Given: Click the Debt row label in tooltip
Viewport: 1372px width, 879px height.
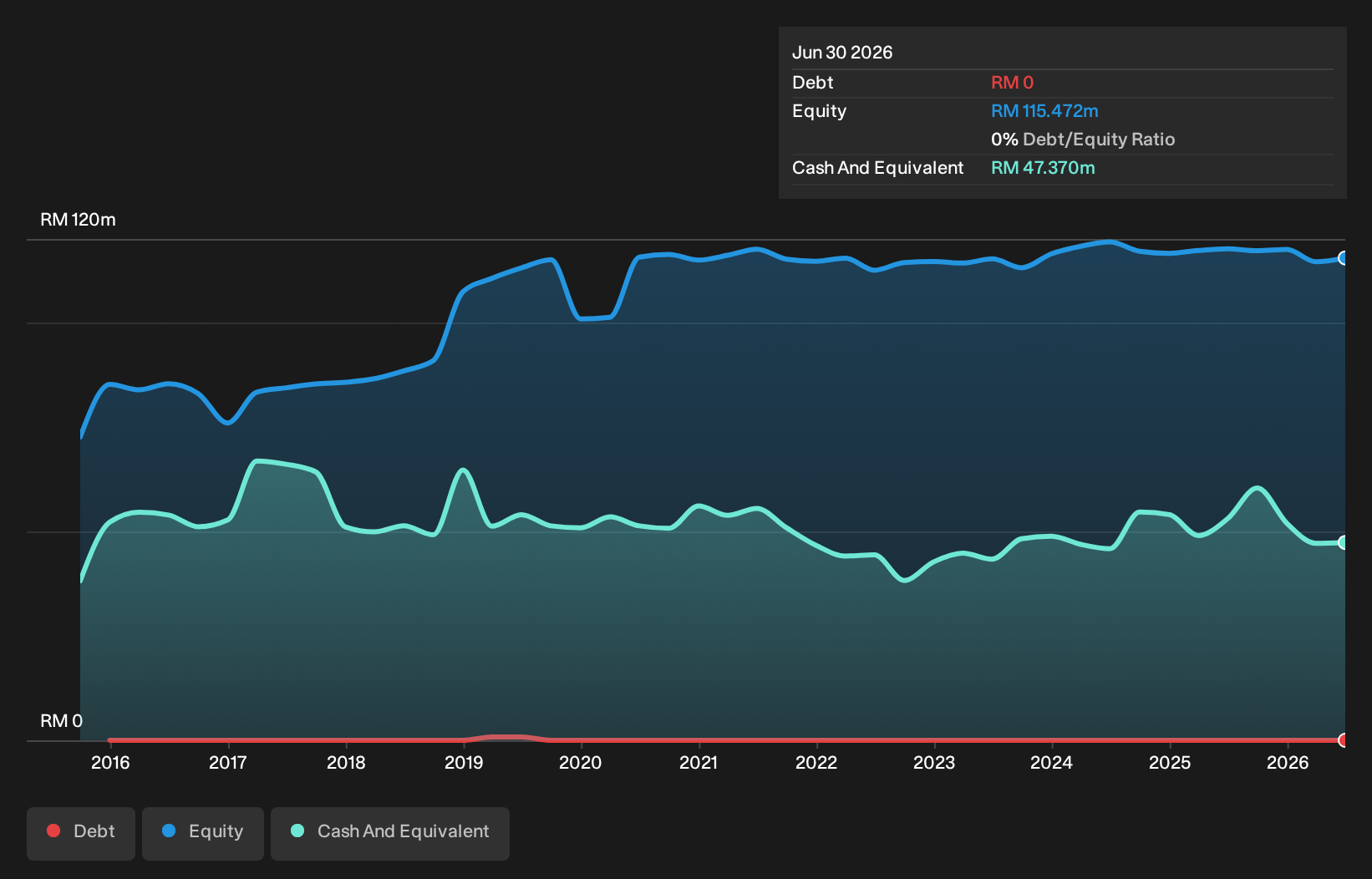Looking at the screenshot, I should pyautogui.click(x=813, y=83).
